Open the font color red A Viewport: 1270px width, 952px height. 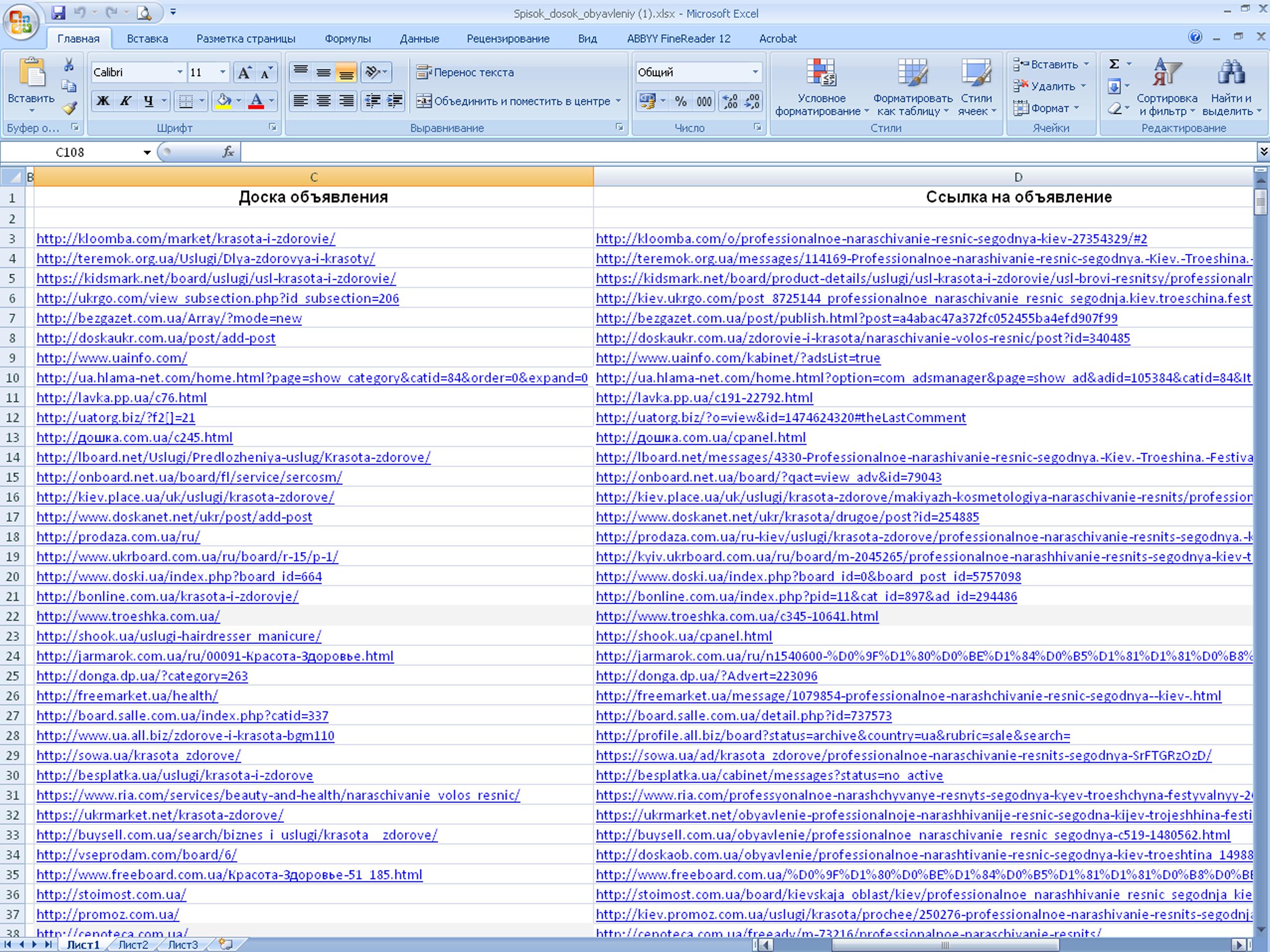256,102
